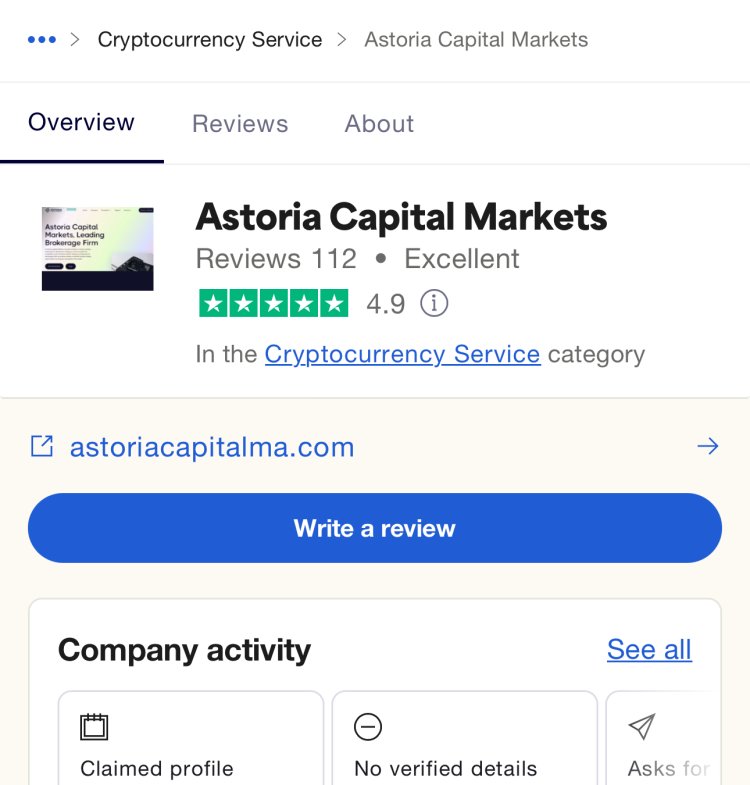Click chevron after Cryptocurrency Service breadcrumb

(x=342, y=40)
